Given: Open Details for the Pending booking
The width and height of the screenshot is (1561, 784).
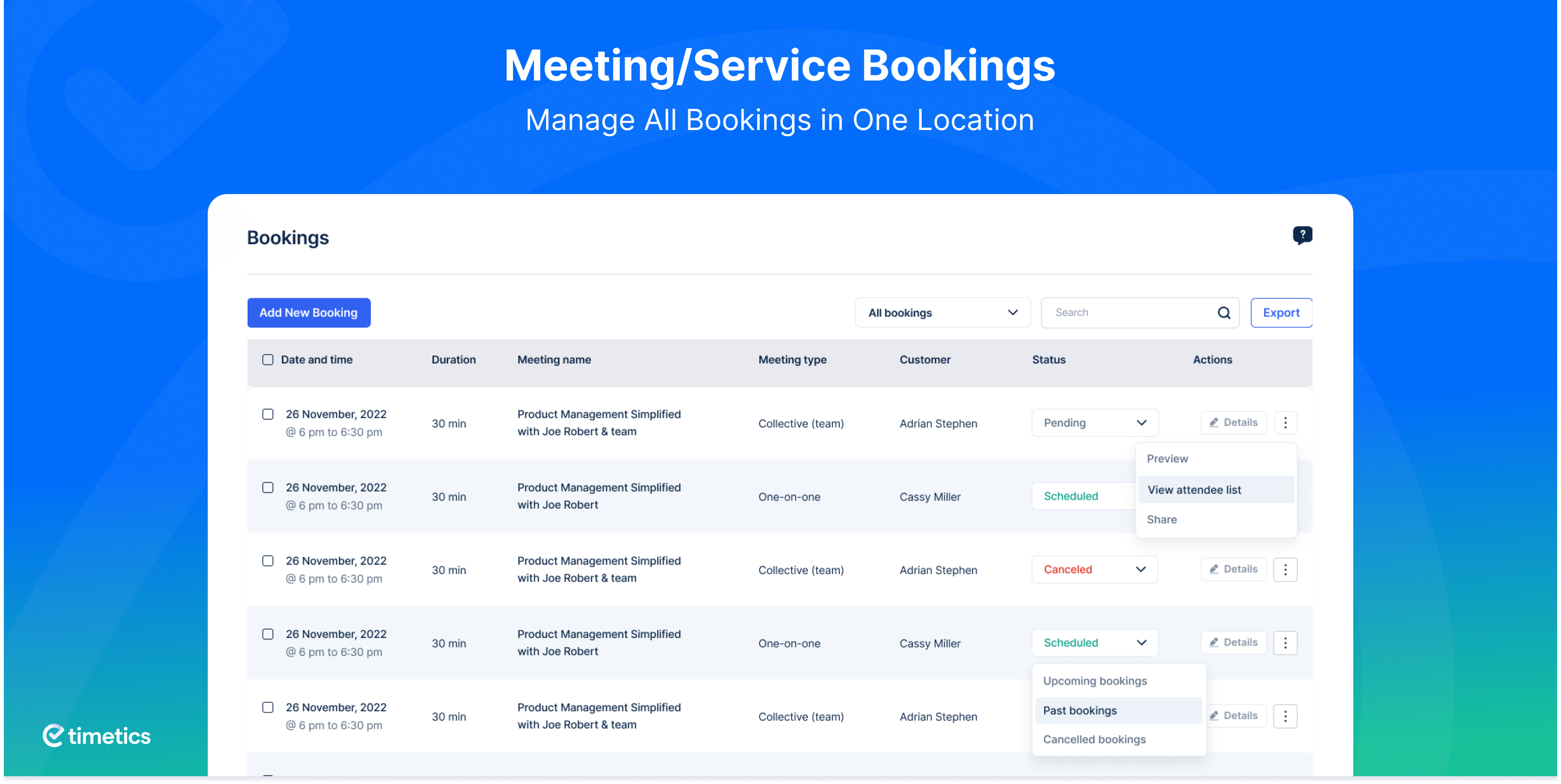Looking at the screenshot, I should pos(1233,423).
